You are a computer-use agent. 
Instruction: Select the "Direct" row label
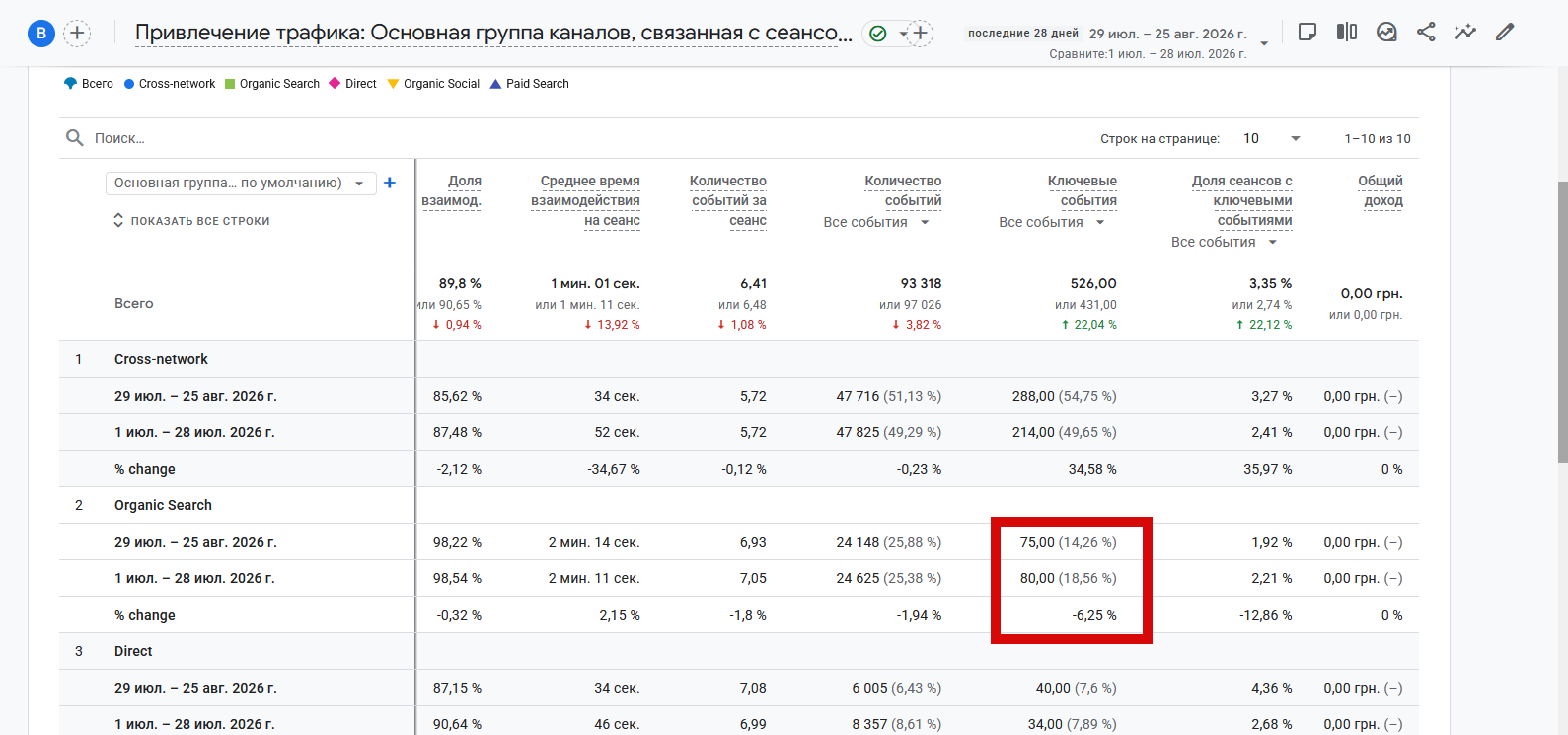pyautogui.click(x=133, y=651)
